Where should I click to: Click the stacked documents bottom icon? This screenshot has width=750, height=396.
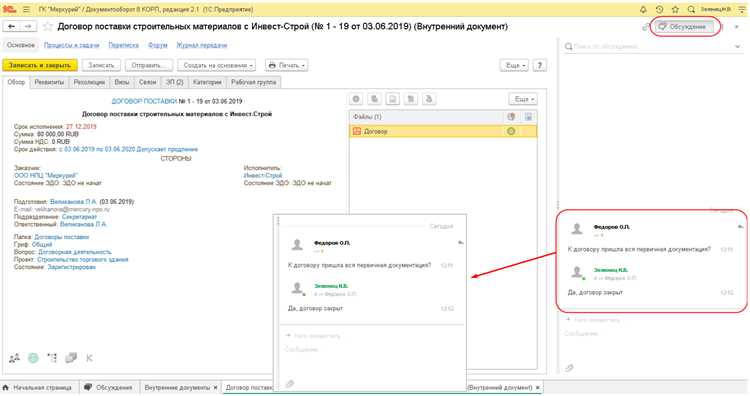pyautogui.click(x=71, y=358)
